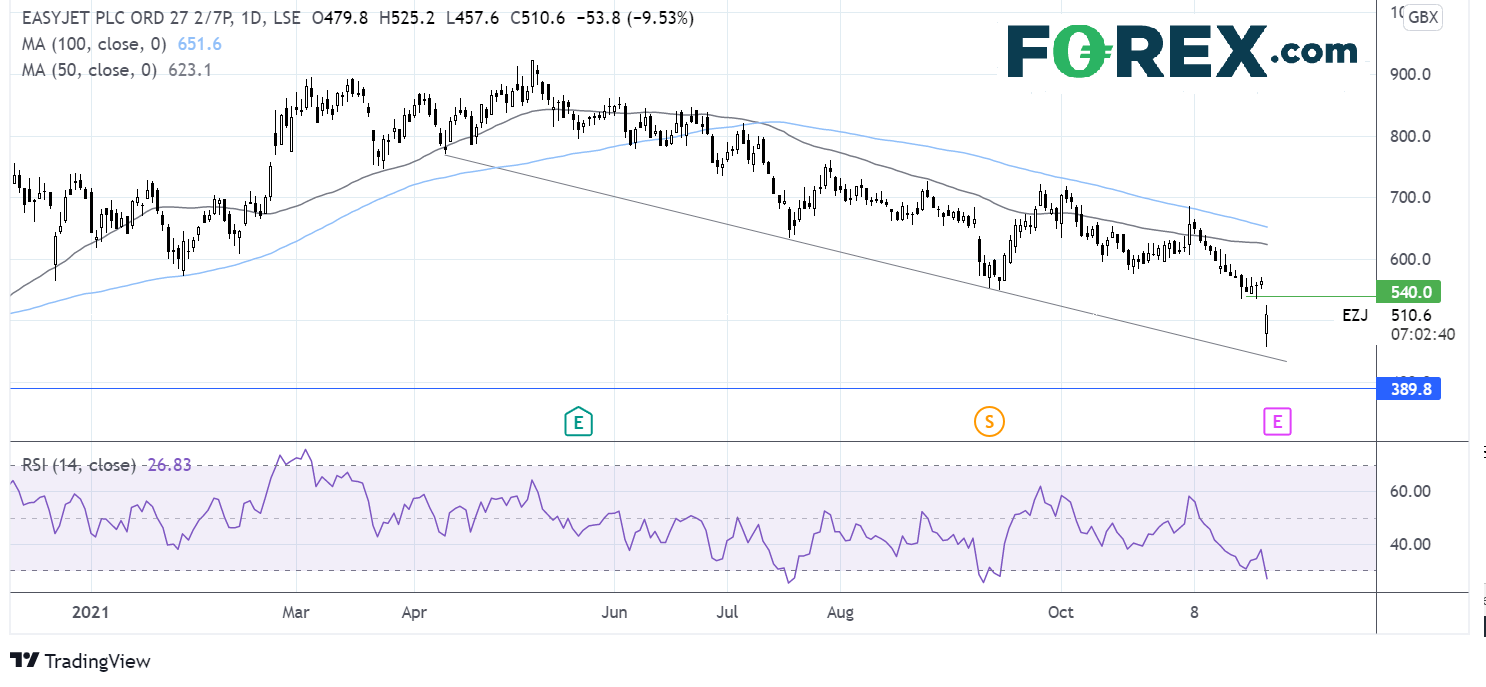The width and height of the screenshot is (1486, 687).
Task: Toggle the RSI 14 indicator legend
Action: click(80, 465)
